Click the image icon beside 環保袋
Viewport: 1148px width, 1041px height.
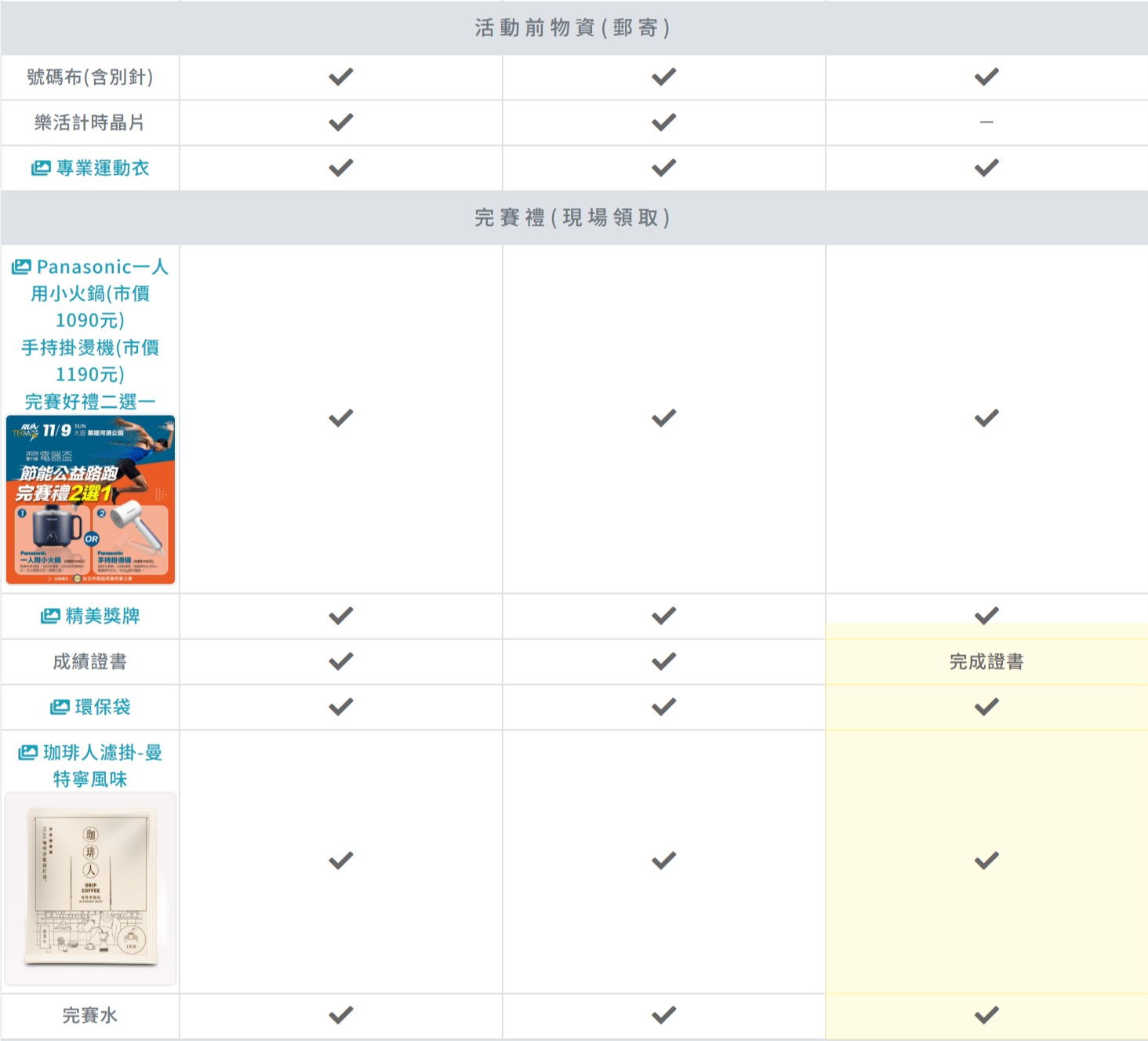(x=60, y=707)
